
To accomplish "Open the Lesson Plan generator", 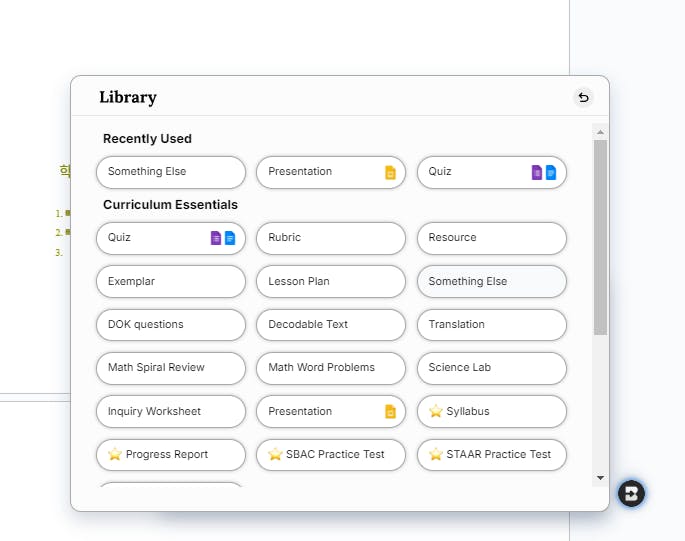I will (x=330, y=281).
